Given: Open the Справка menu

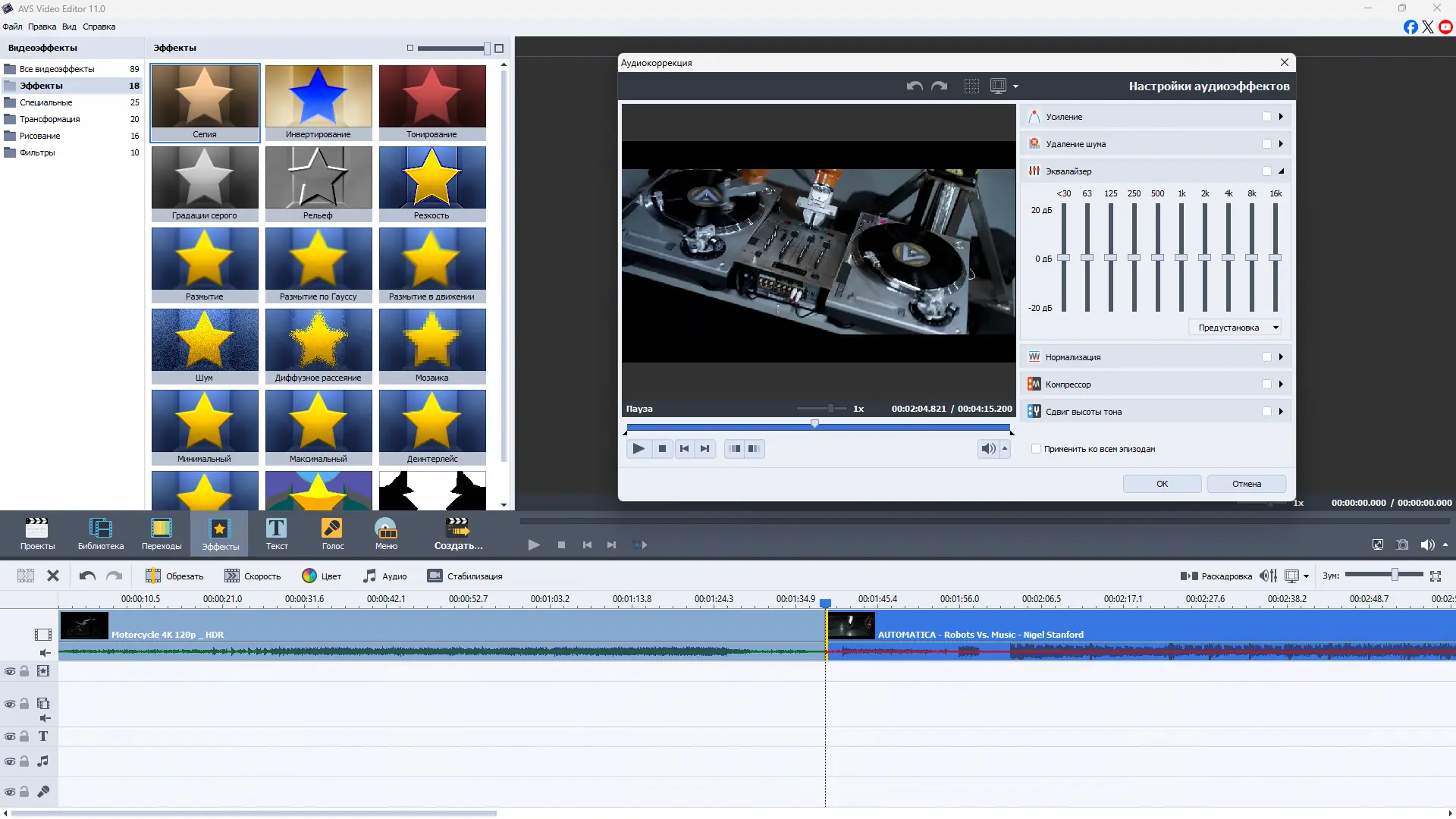Looking at the screenshot, I should point(99,27).
